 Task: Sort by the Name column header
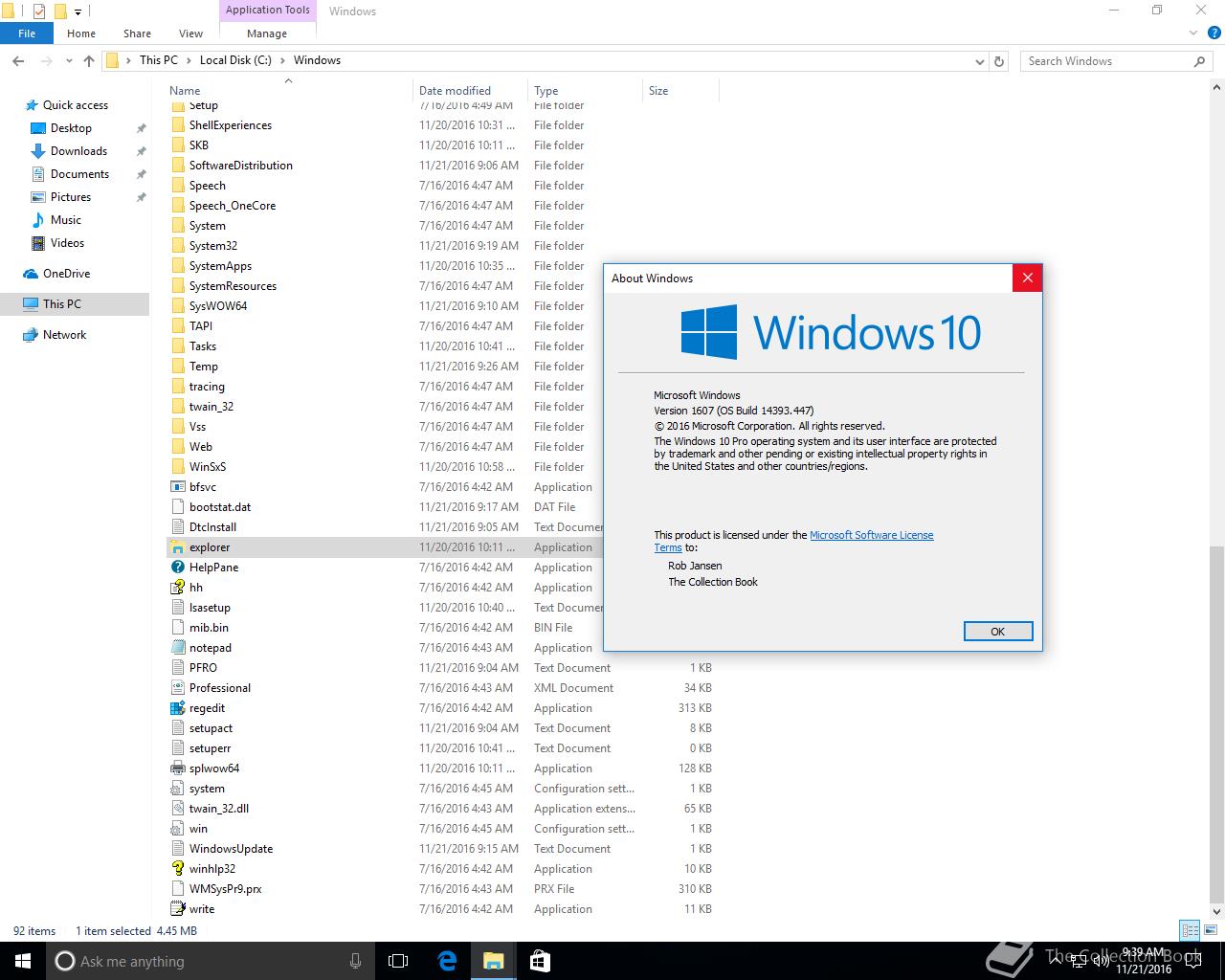point(288,91)
